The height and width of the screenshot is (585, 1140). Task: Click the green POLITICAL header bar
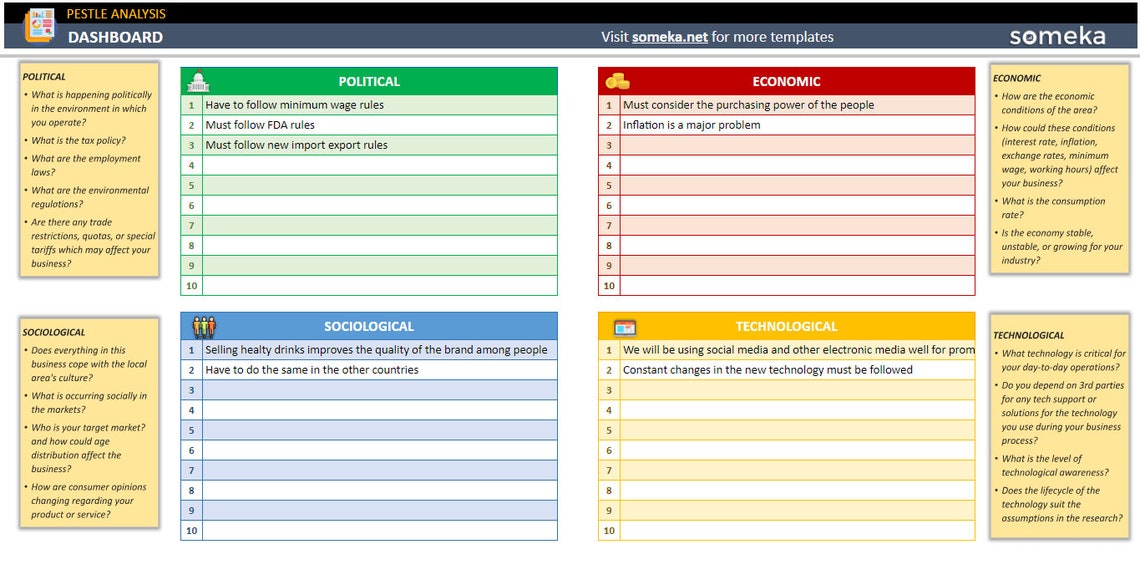(370, 80)
